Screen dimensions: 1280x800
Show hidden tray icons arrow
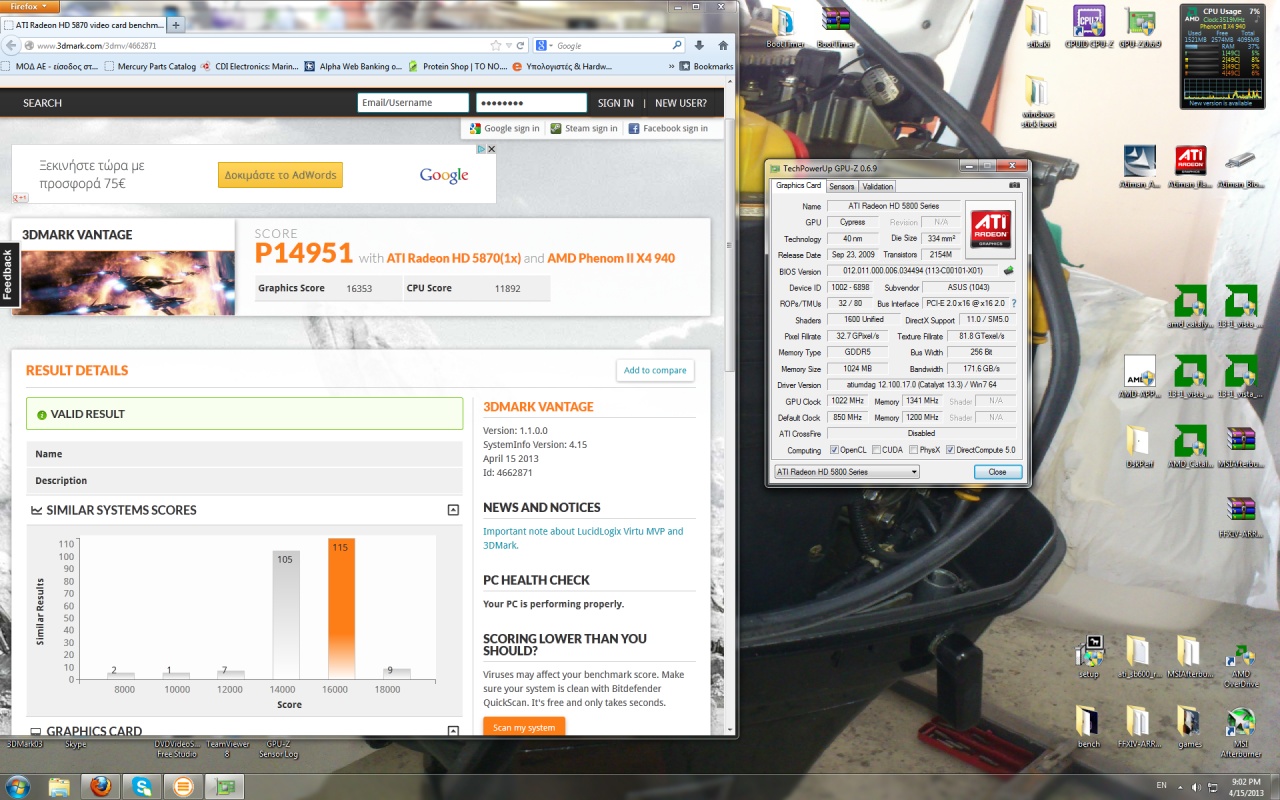1178,786
